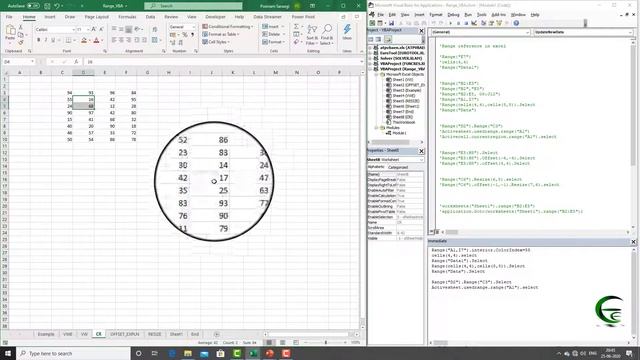This screenshot has height=360, width=640.
Task: Click the Reset stop icon in VBA toolbar
Action: tap(466, 23)
